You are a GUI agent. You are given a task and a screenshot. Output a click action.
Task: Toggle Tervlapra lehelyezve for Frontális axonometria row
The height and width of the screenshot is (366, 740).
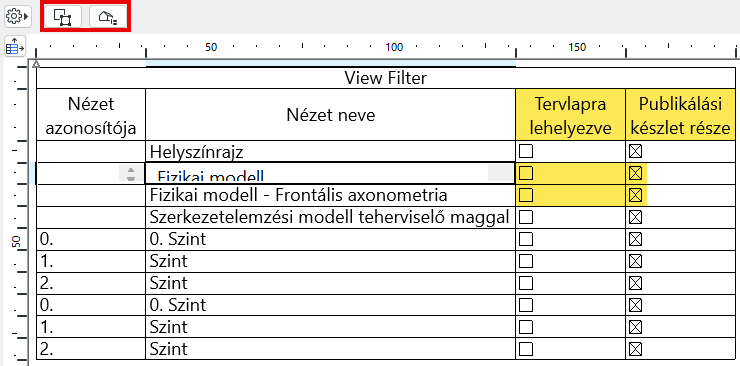pos(526,195)
